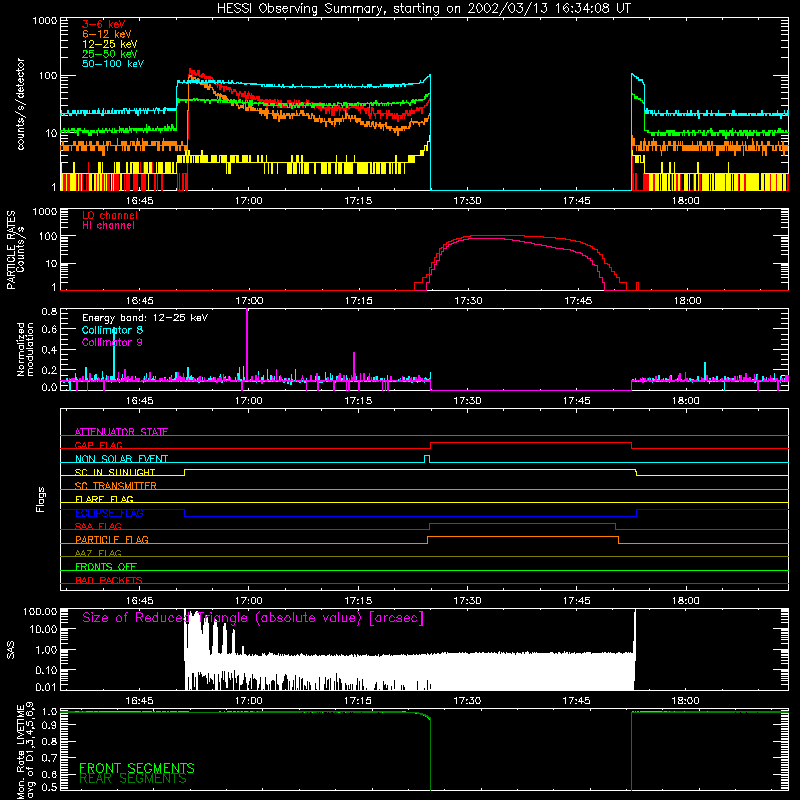The image size is (800, 800).
Task: Click 18:00 under the SAS panel
Action: point(685,701)
